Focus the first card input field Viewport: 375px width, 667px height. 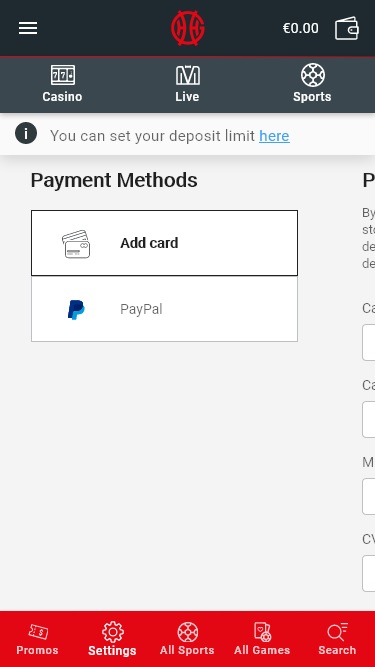point(369,342)
